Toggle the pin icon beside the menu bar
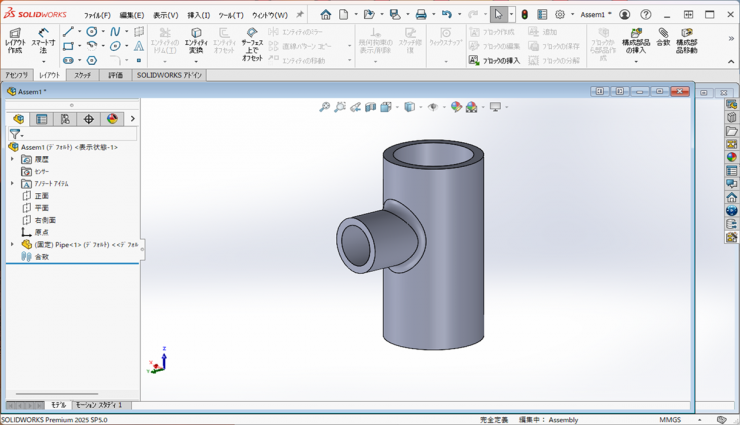The width and height of the screenshot is (740, 425). pyautogui.click(x=299, y=15)
